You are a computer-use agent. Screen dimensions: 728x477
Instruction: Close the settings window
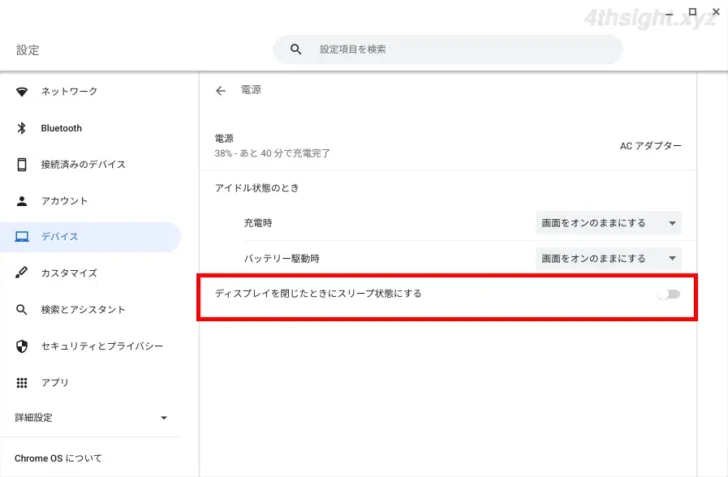[716, 12]
